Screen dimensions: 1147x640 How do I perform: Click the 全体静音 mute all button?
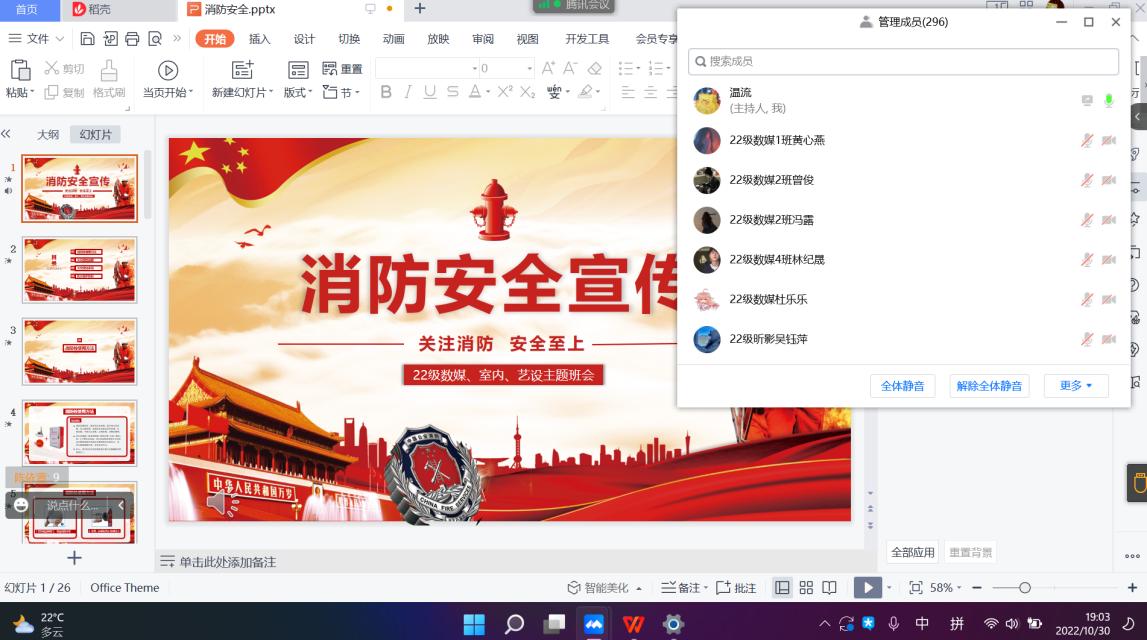902,385
